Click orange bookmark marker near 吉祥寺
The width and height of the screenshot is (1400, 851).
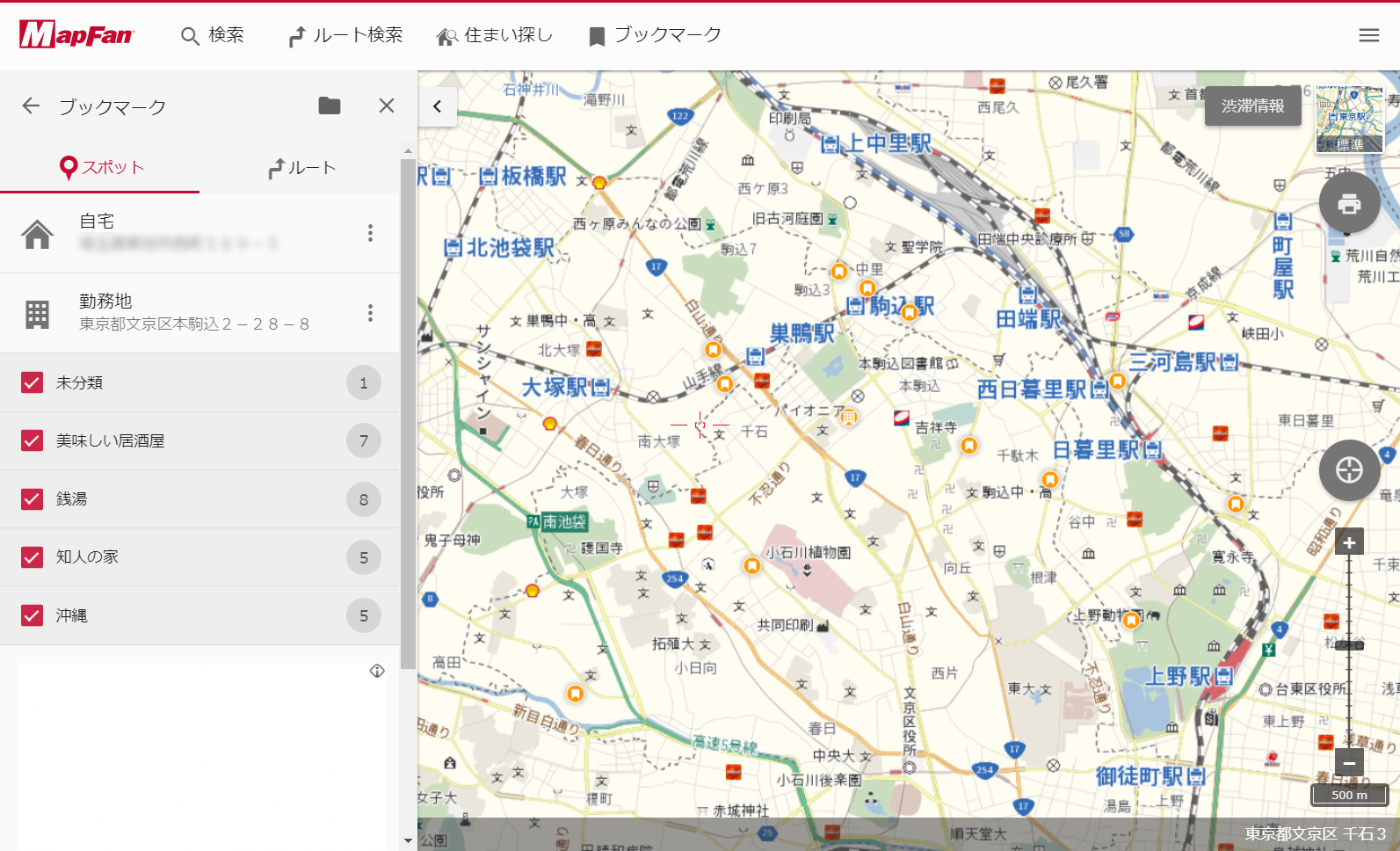pos(968,446)
